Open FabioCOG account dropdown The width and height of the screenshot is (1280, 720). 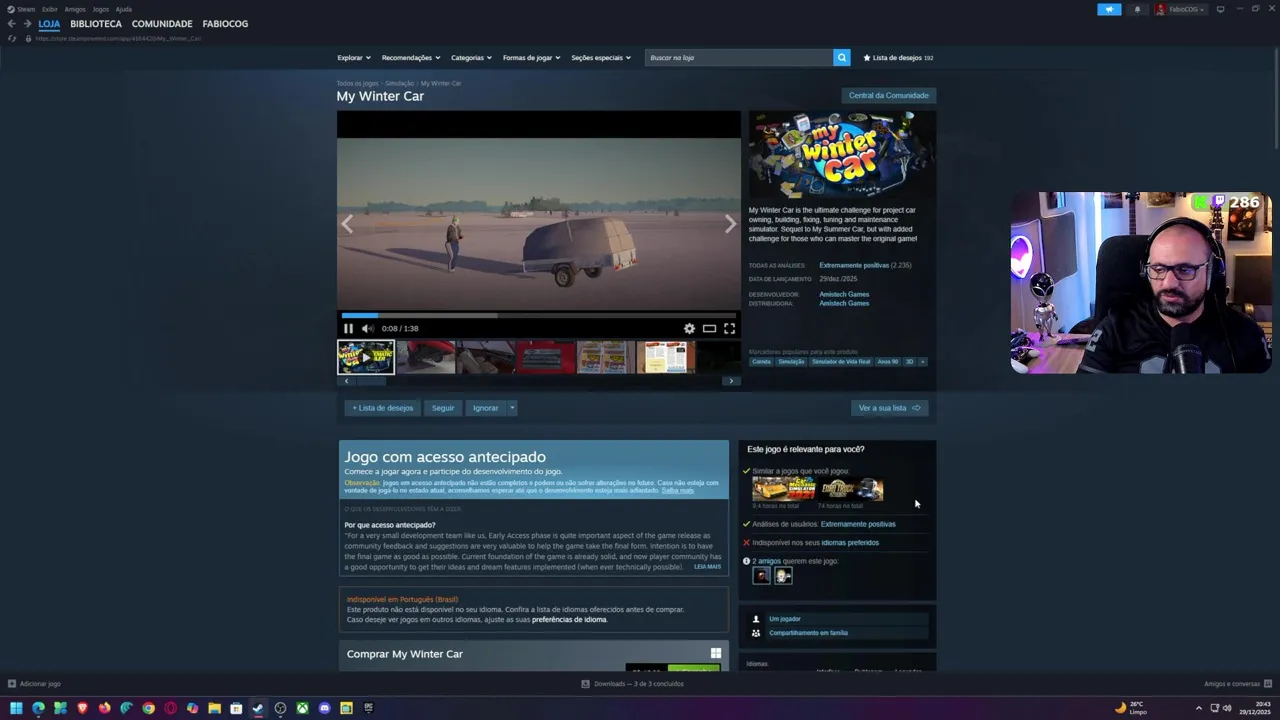[x=1180, y=9]
